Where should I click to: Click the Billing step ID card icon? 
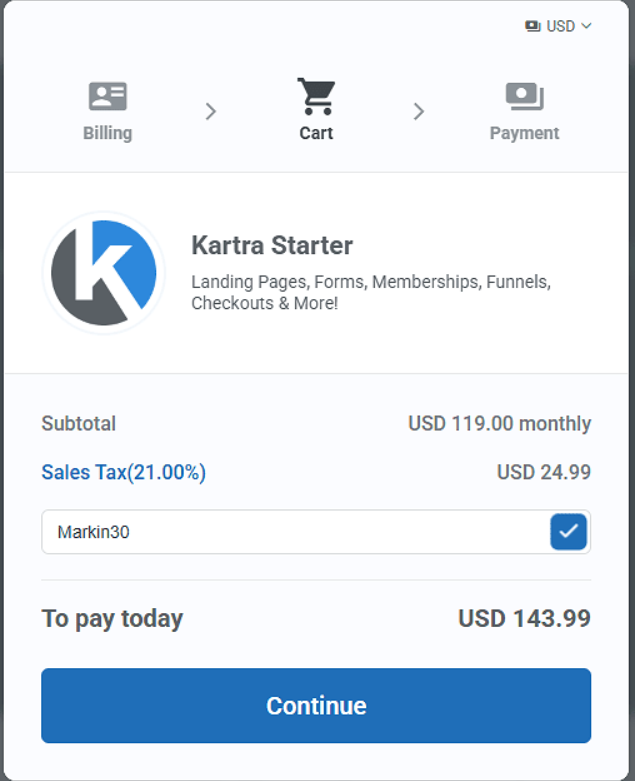tap(107, 97)
